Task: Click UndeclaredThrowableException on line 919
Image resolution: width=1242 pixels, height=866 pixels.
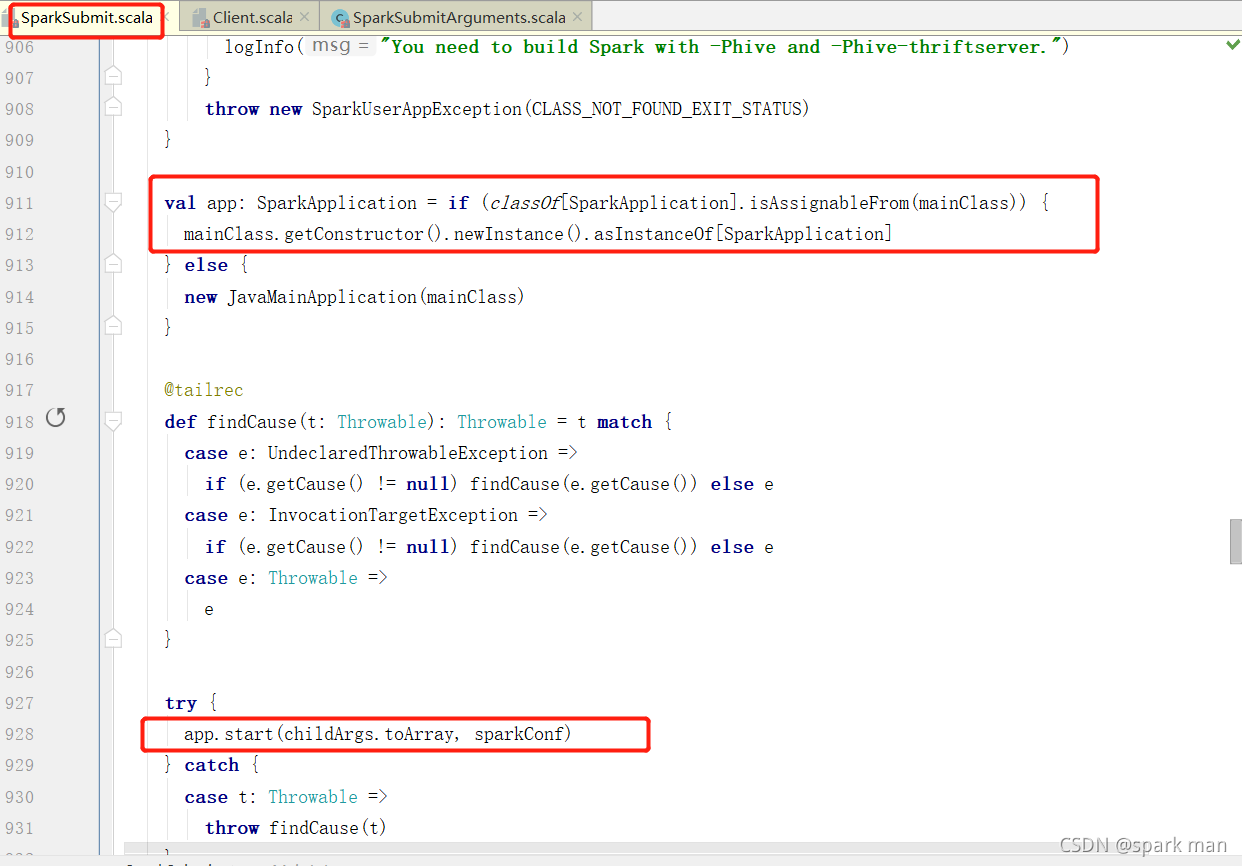Action: 408,453
